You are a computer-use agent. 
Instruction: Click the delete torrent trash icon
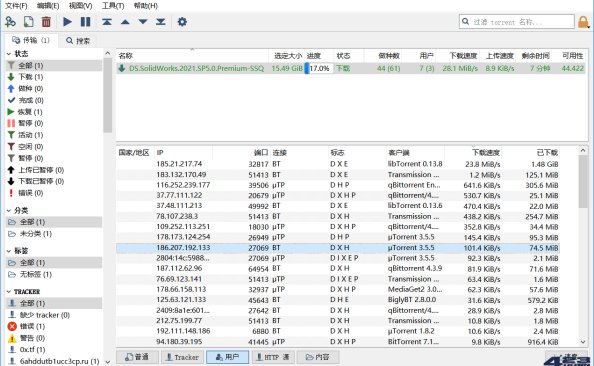click(x=46, y=22)
